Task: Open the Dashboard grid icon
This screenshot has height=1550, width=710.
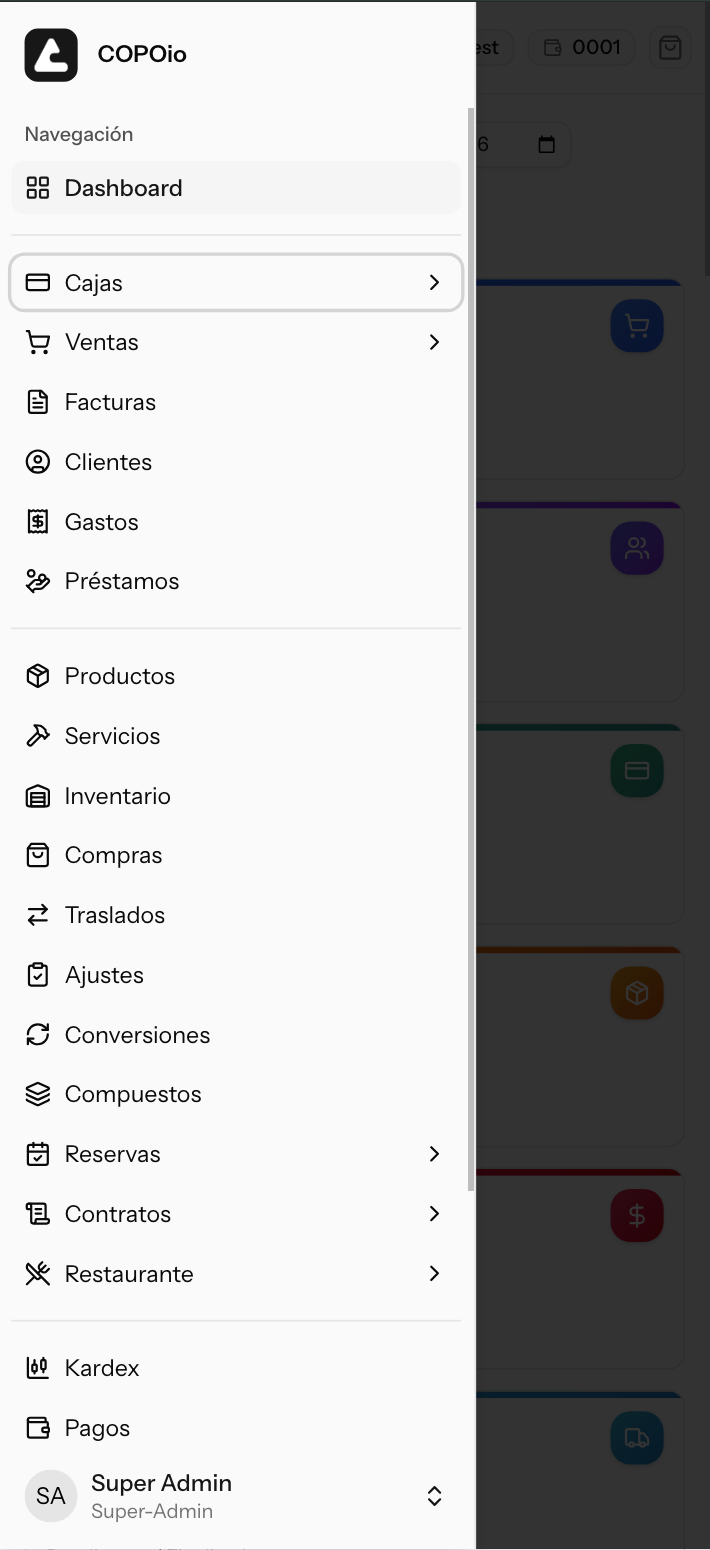Action: tap(38, 188)
